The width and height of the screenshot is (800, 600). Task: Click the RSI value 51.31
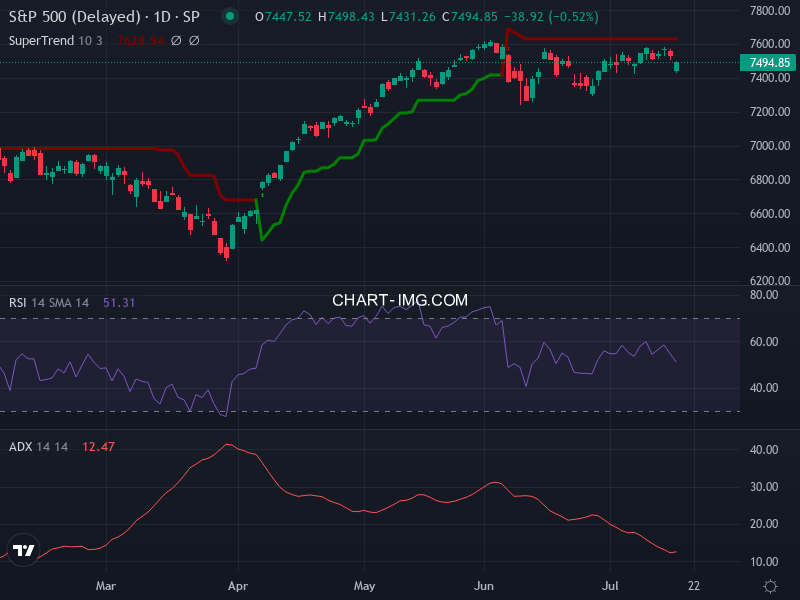point(119,303)
